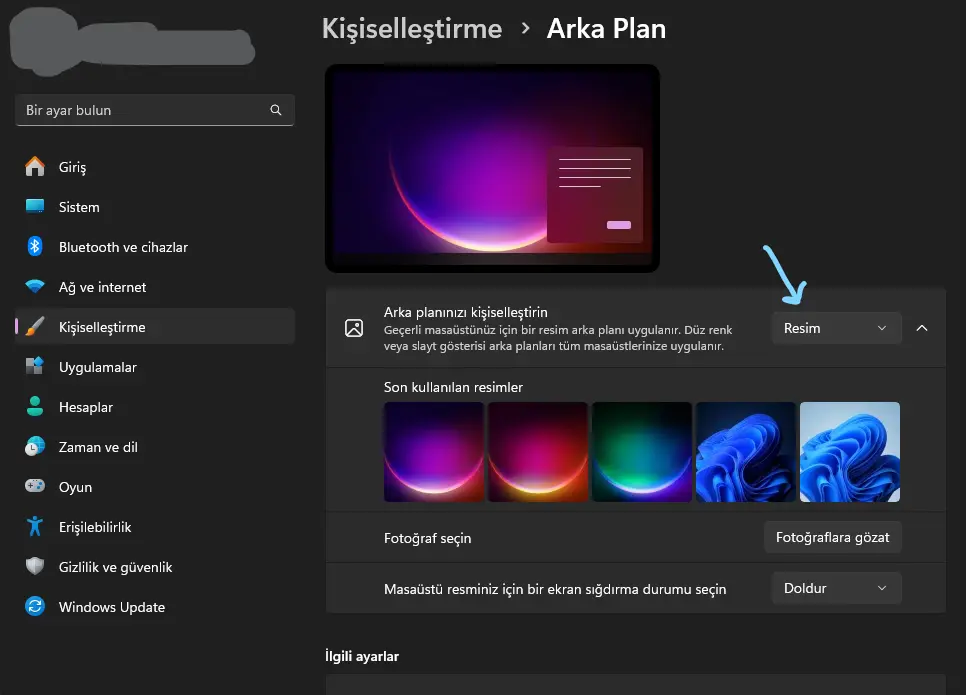Click the Masaüstü resminiz için ekran sığdırma text
The width and height of the screenshot is (966, 695).
(555, 589)
